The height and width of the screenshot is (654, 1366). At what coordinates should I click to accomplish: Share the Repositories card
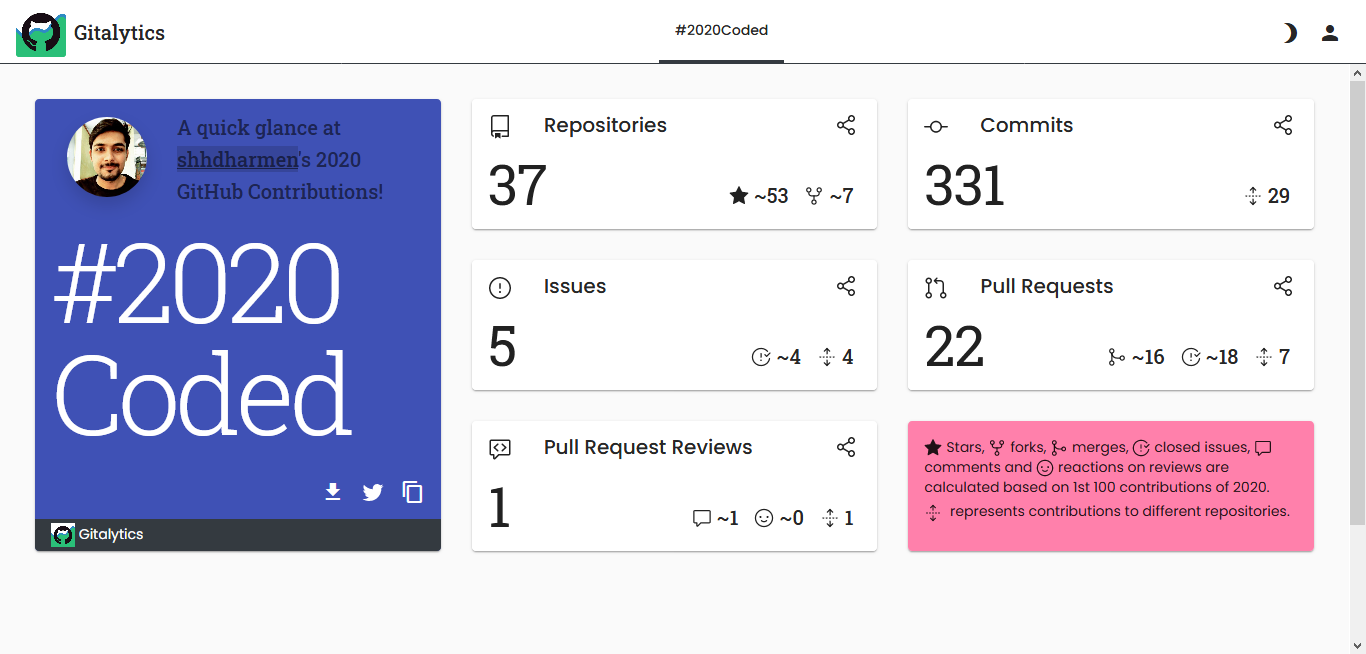[846, 125]
